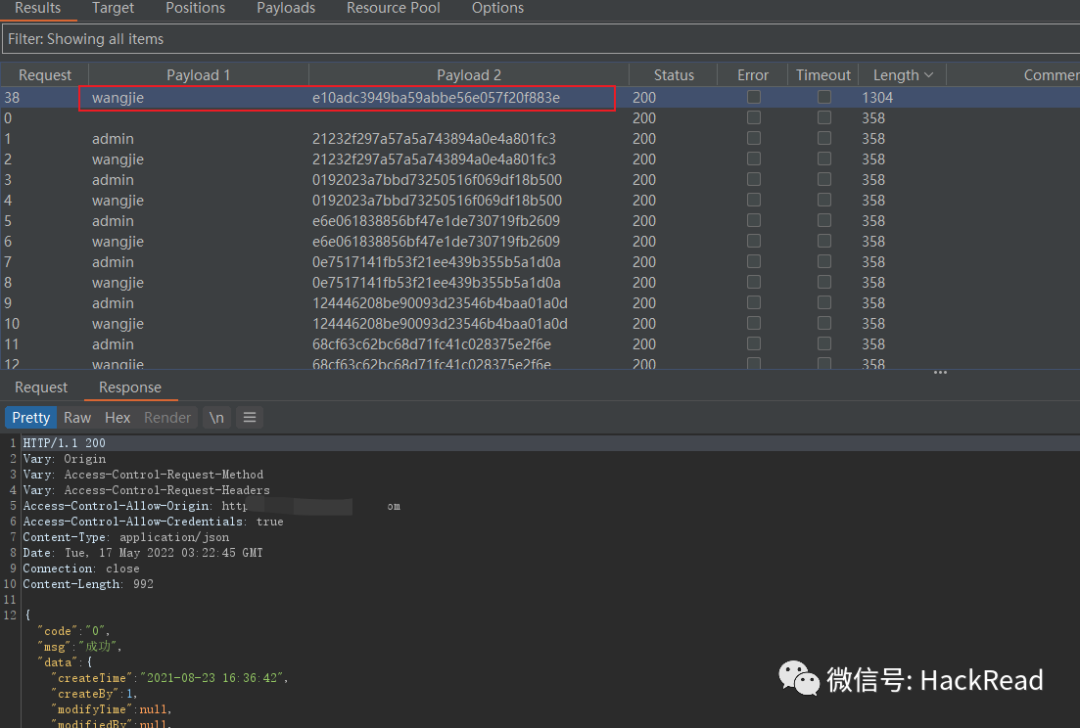Viewport: 1080px width, 728px height.
Task: Sort by the Length column arrow
Action: (x=929, y=75)
